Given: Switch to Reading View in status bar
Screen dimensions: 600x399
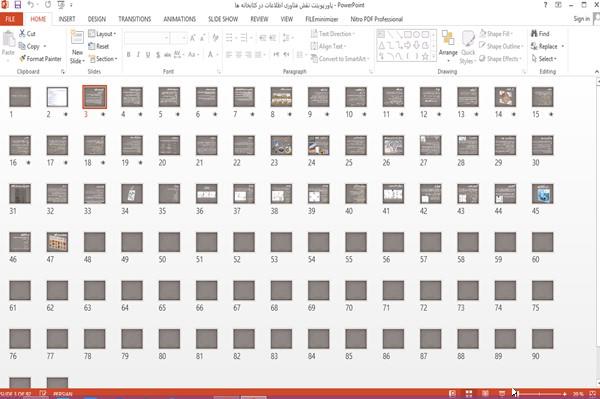Looking at the screenshot, I should pyautogui.click(x=485, y=394).
